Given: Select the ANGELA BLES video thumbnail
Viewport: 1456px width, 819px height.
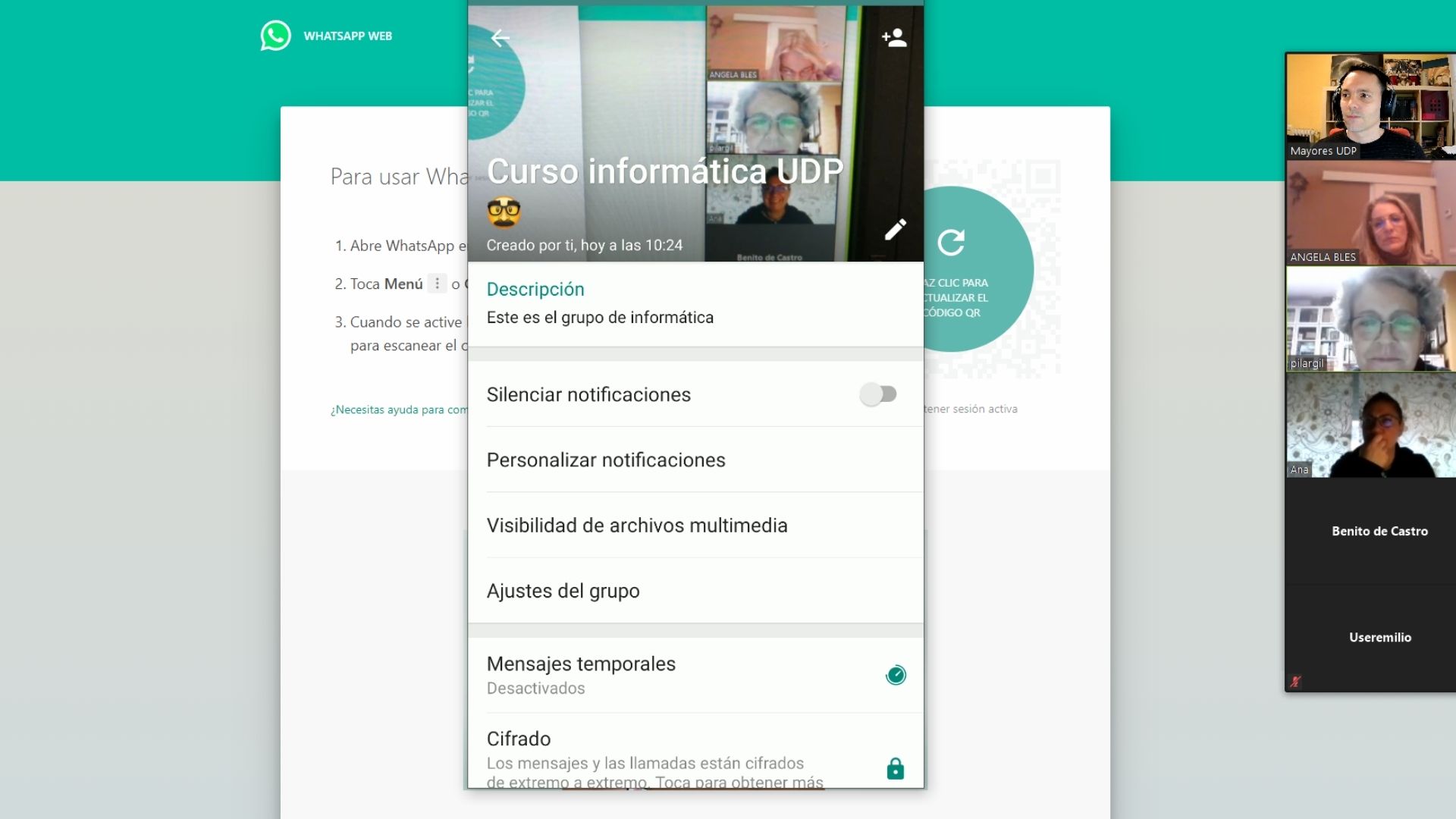Looking at the screenshot, I should point(1370,212).
